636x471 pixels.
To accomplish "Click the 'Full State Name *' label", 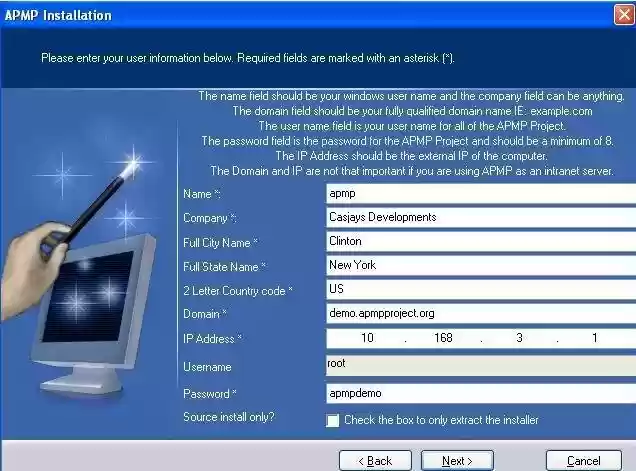I will 224,267.
